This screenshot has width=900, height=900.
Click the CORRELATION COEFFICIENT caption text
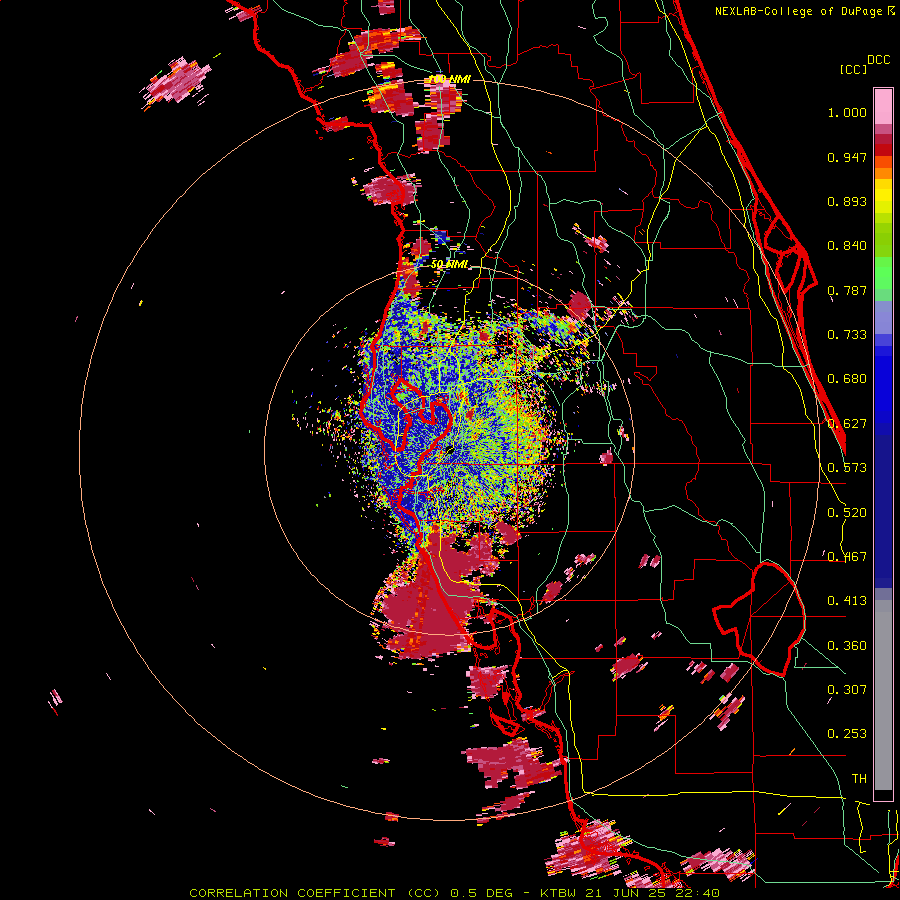pos(292,893)
